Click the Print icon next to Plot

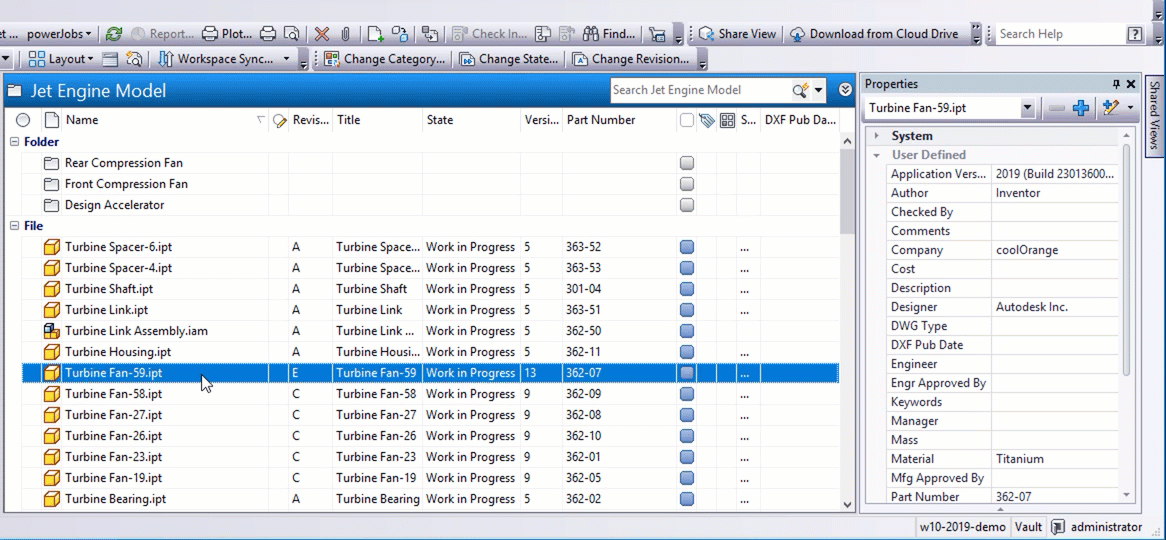coord(268,33)
